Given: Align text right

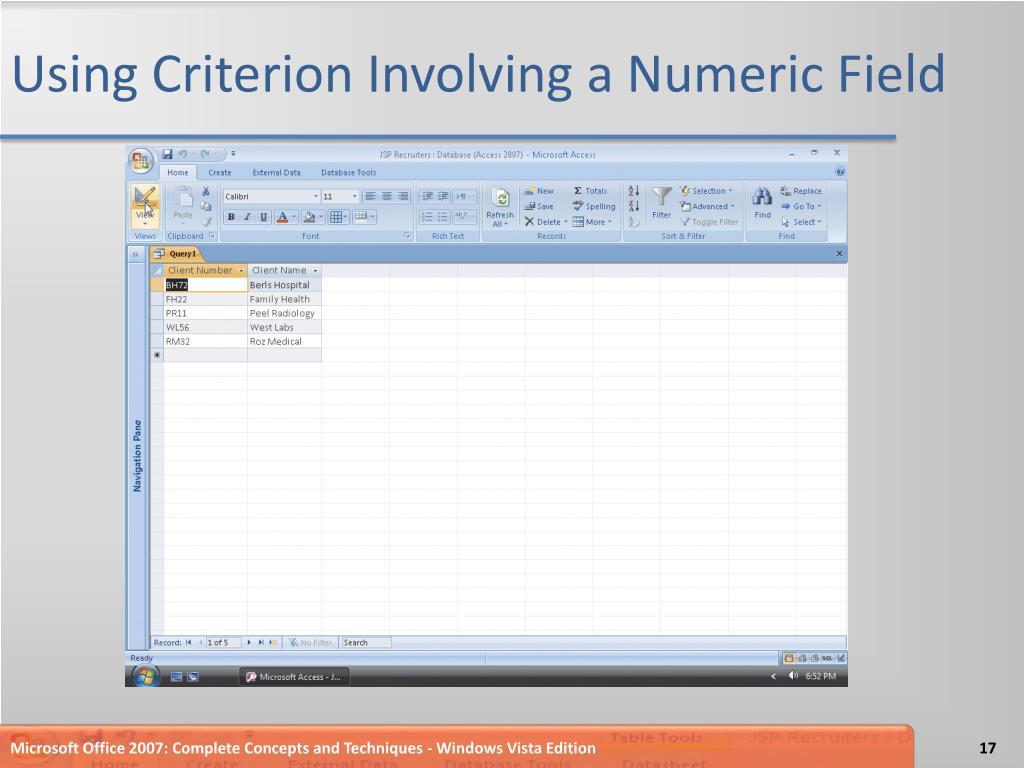Looking at the screenshot, I should (x=403, y=196).
